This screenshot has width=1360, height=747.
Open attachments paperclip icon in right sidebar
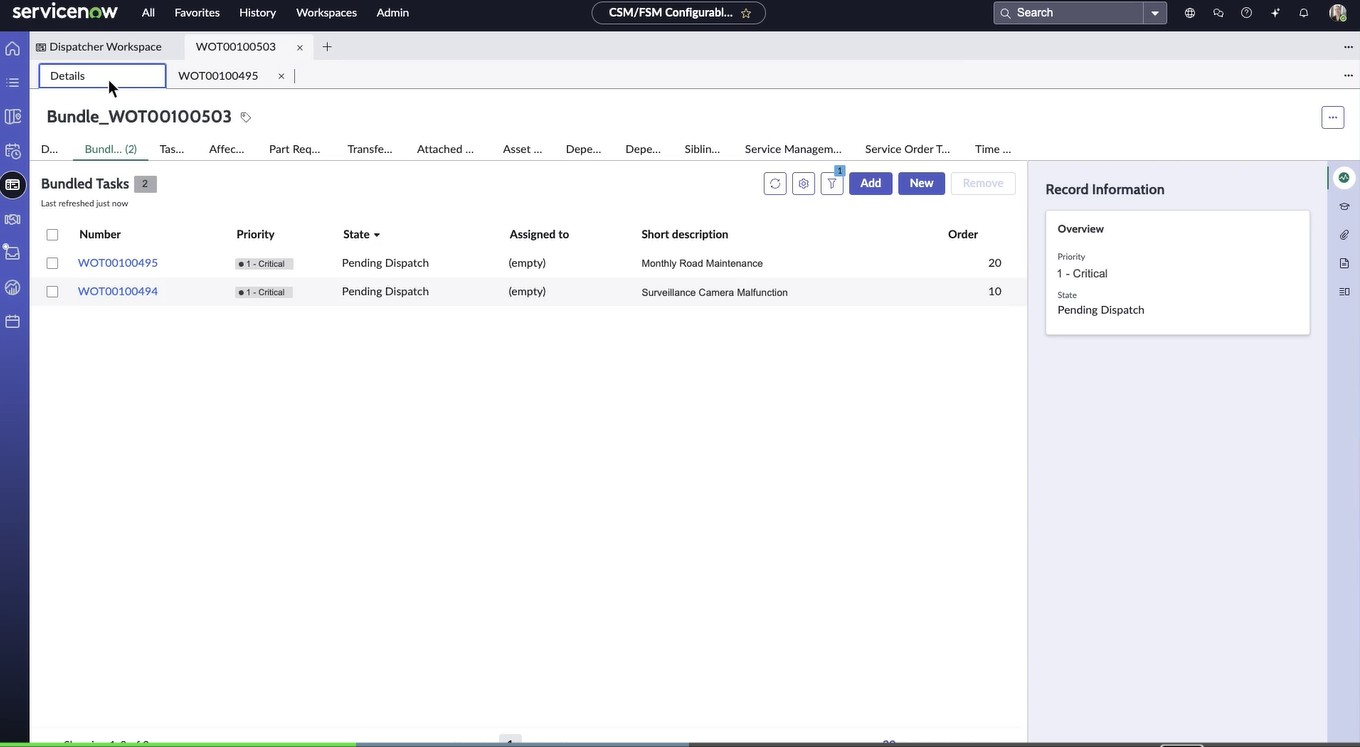click(x=1344, y=235)
